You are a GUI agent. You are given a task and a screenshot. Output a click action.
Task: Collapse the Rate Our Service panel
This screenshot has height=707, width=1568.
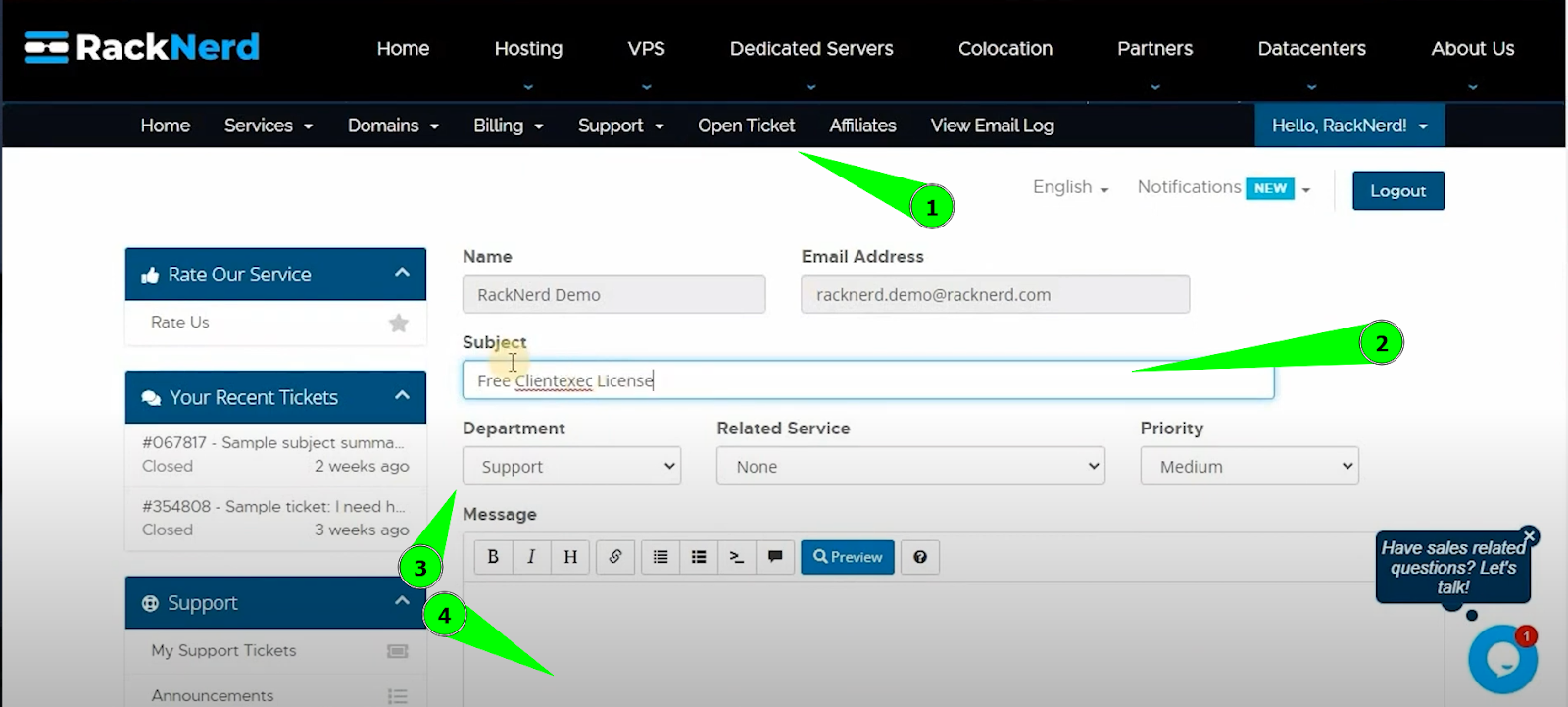402,273
